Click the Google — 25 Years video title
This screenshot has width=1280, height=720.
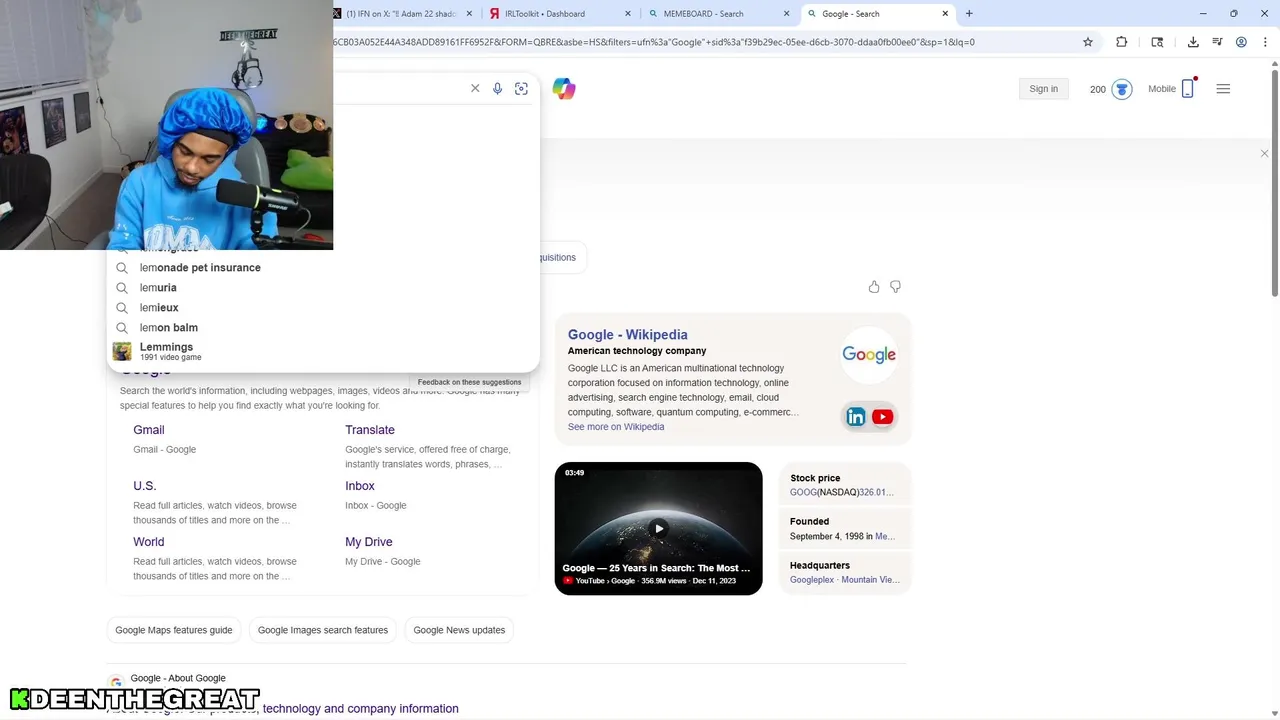[656, 568]
